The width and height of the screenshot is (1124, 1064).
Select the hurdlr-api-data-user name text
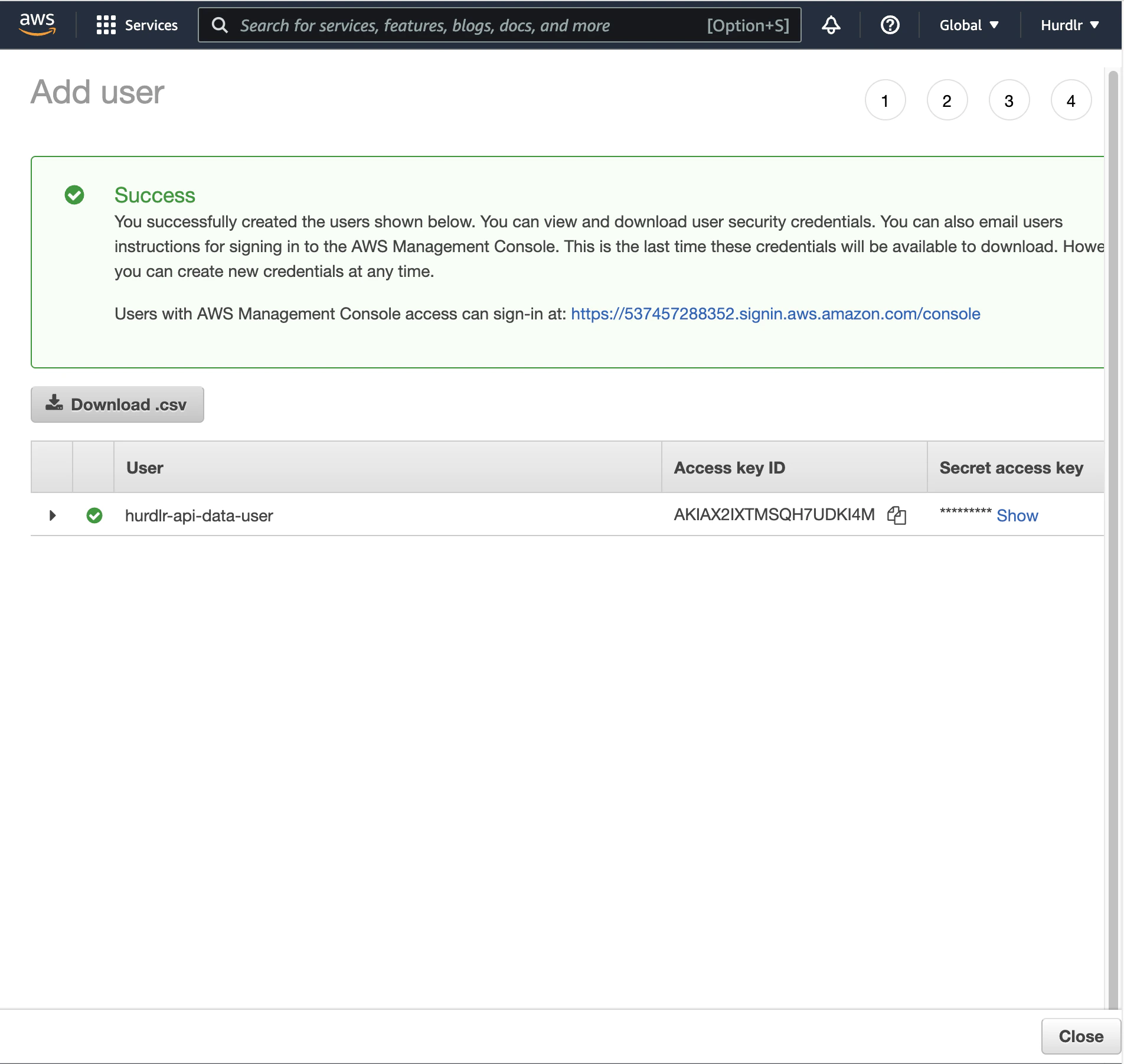(199, 515)
